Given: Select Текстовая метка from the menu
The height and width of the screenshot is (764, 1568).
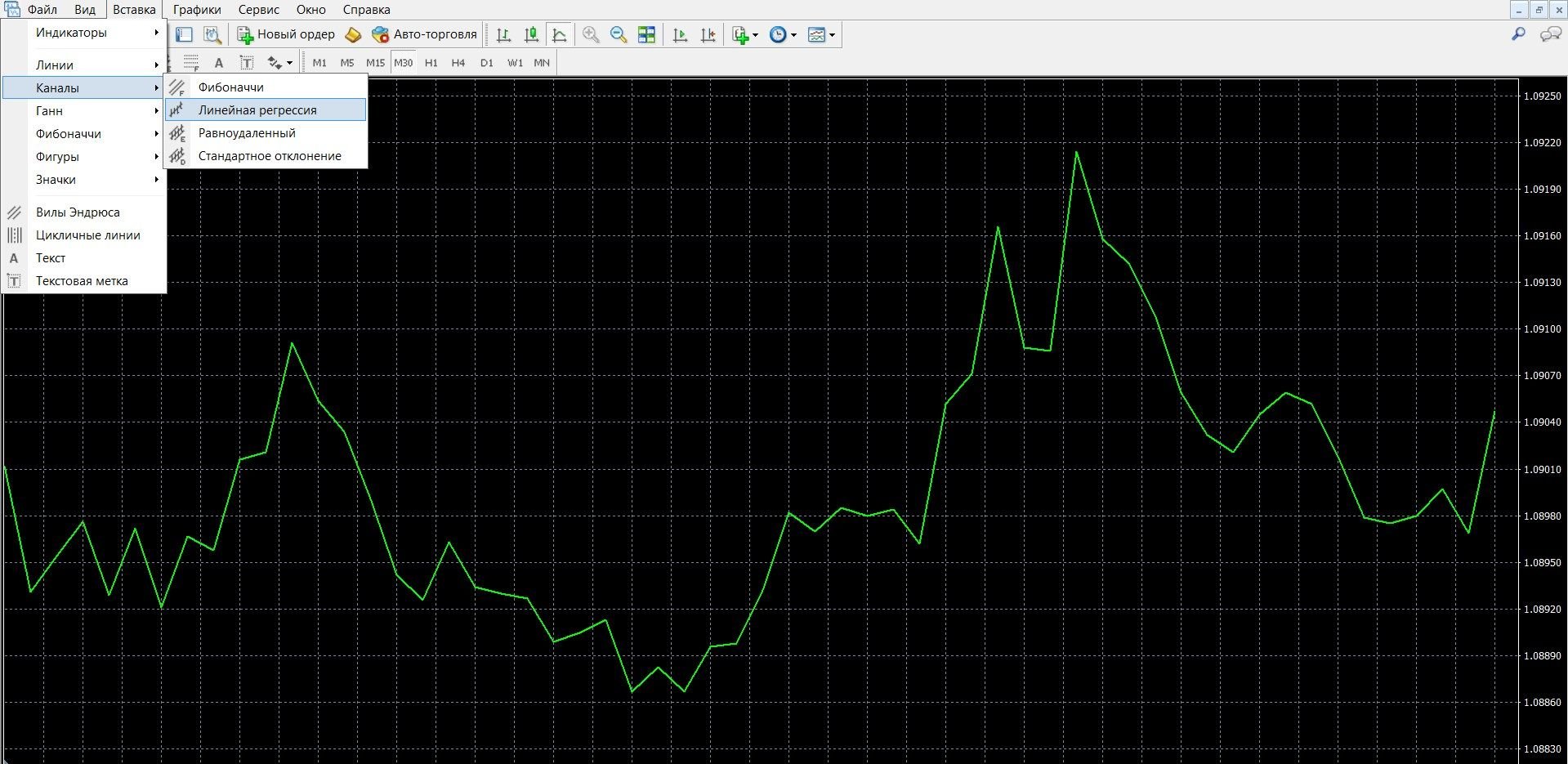Looking at the screenshot, I should [84, 281].
